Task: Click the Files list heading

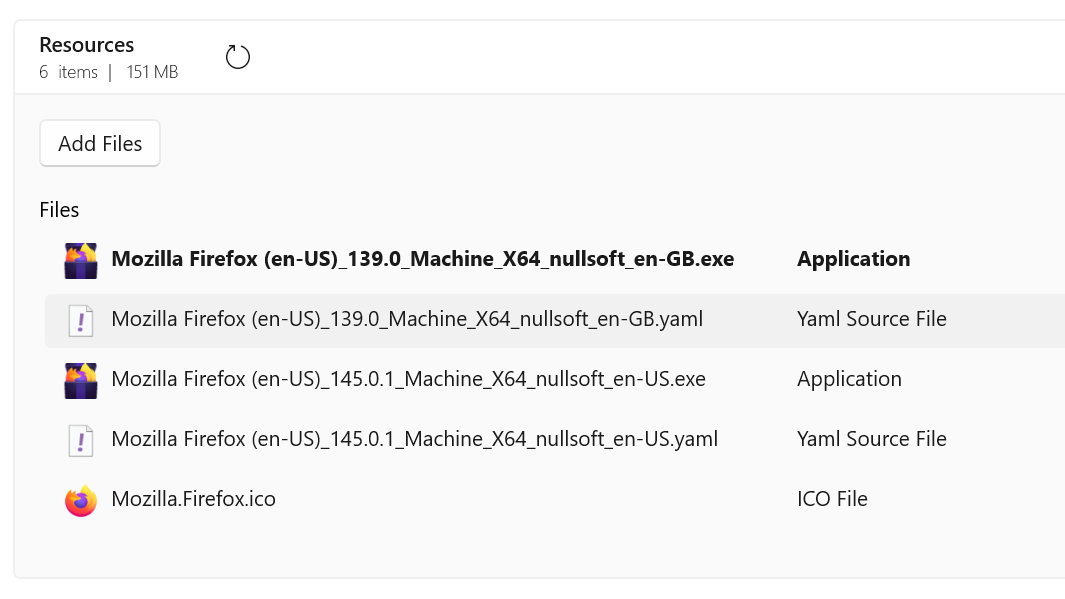Action: pyautogui.click(x=59, y=210)
